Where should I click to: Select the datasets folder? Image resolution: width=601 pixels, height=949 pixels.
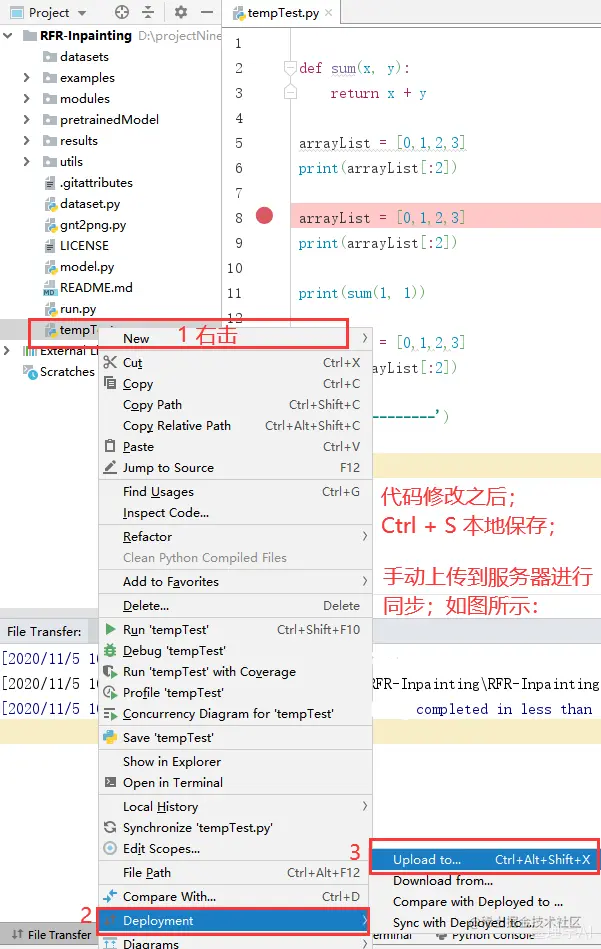[84, 57]
